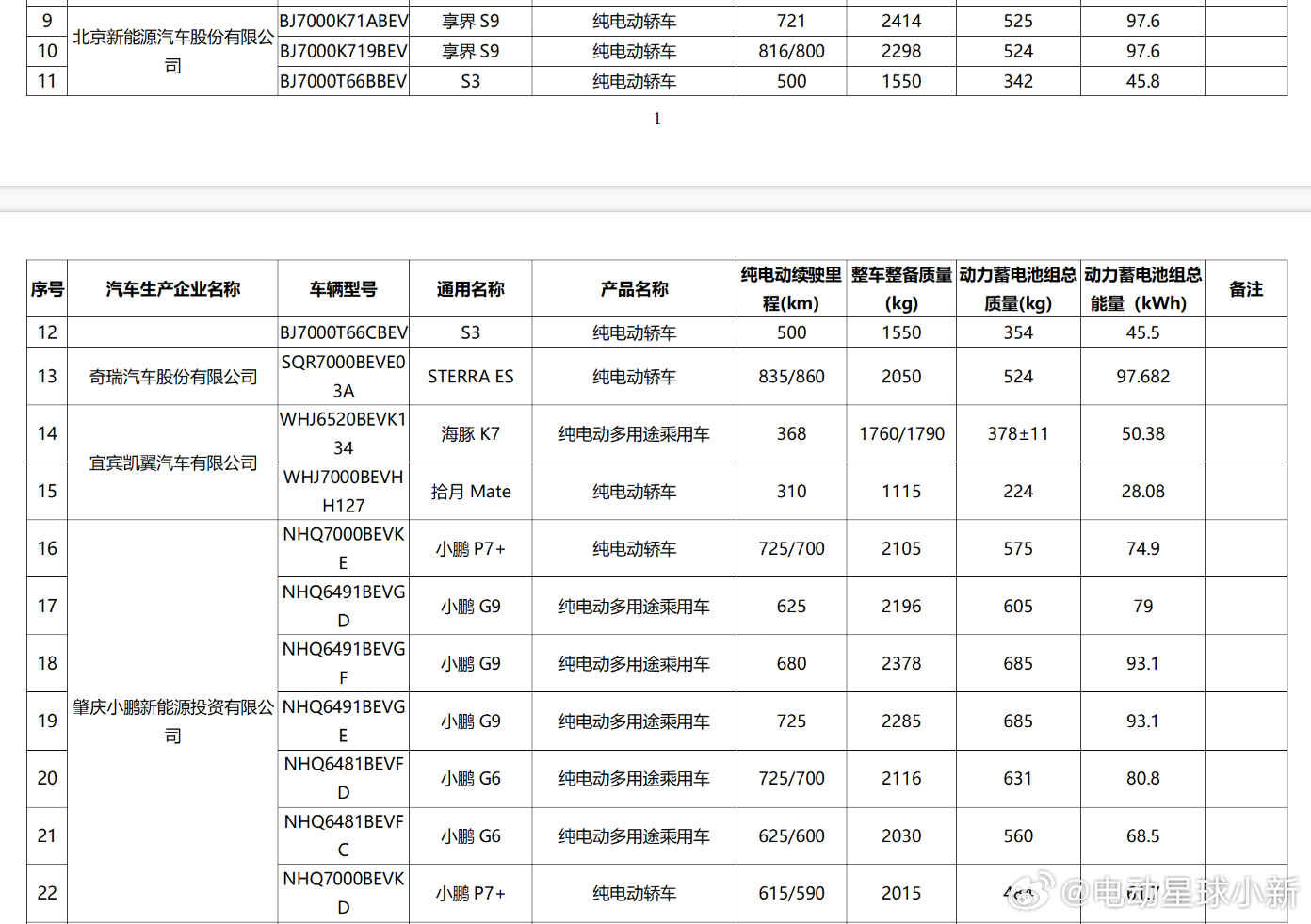
Task: Click the curb weight 2414
Action: (x=901, y=21)
